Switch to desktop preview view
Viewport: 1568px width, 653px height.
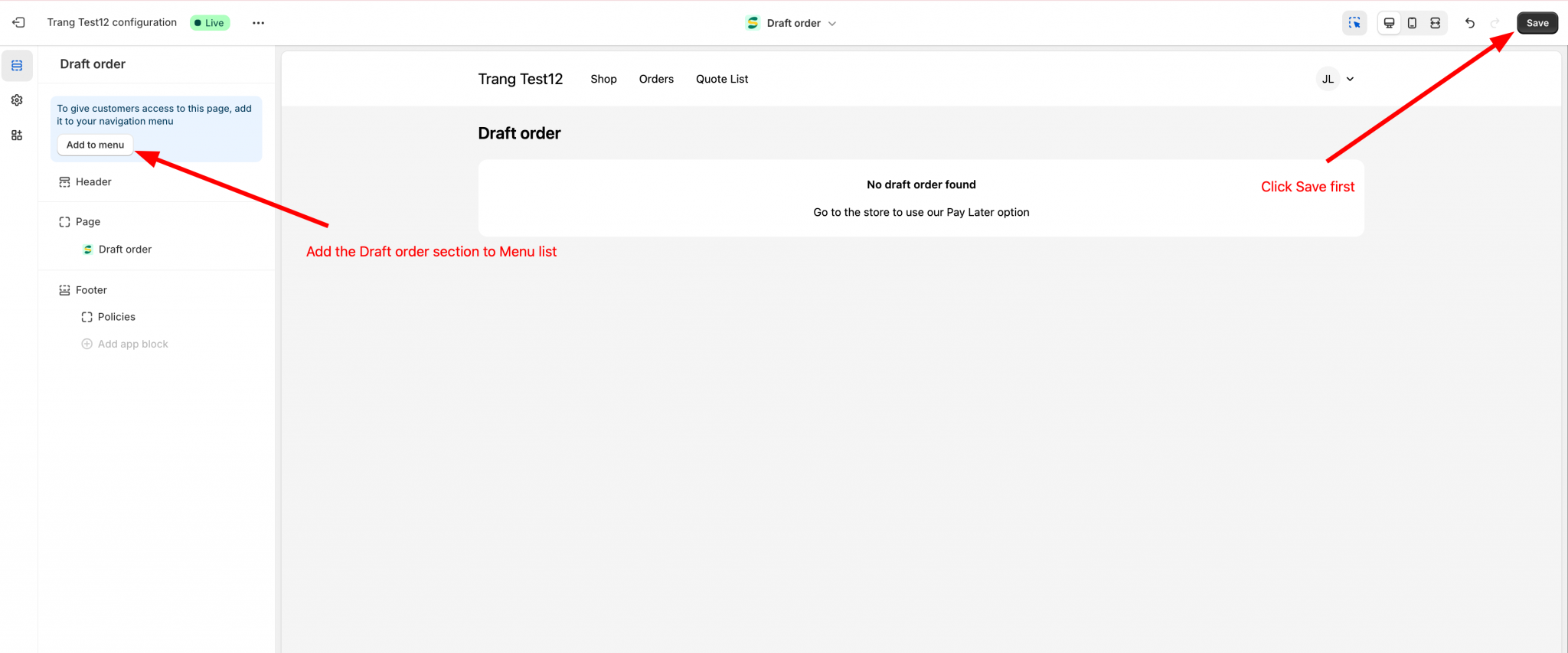pyautogui.click(x=1389, y=23)
